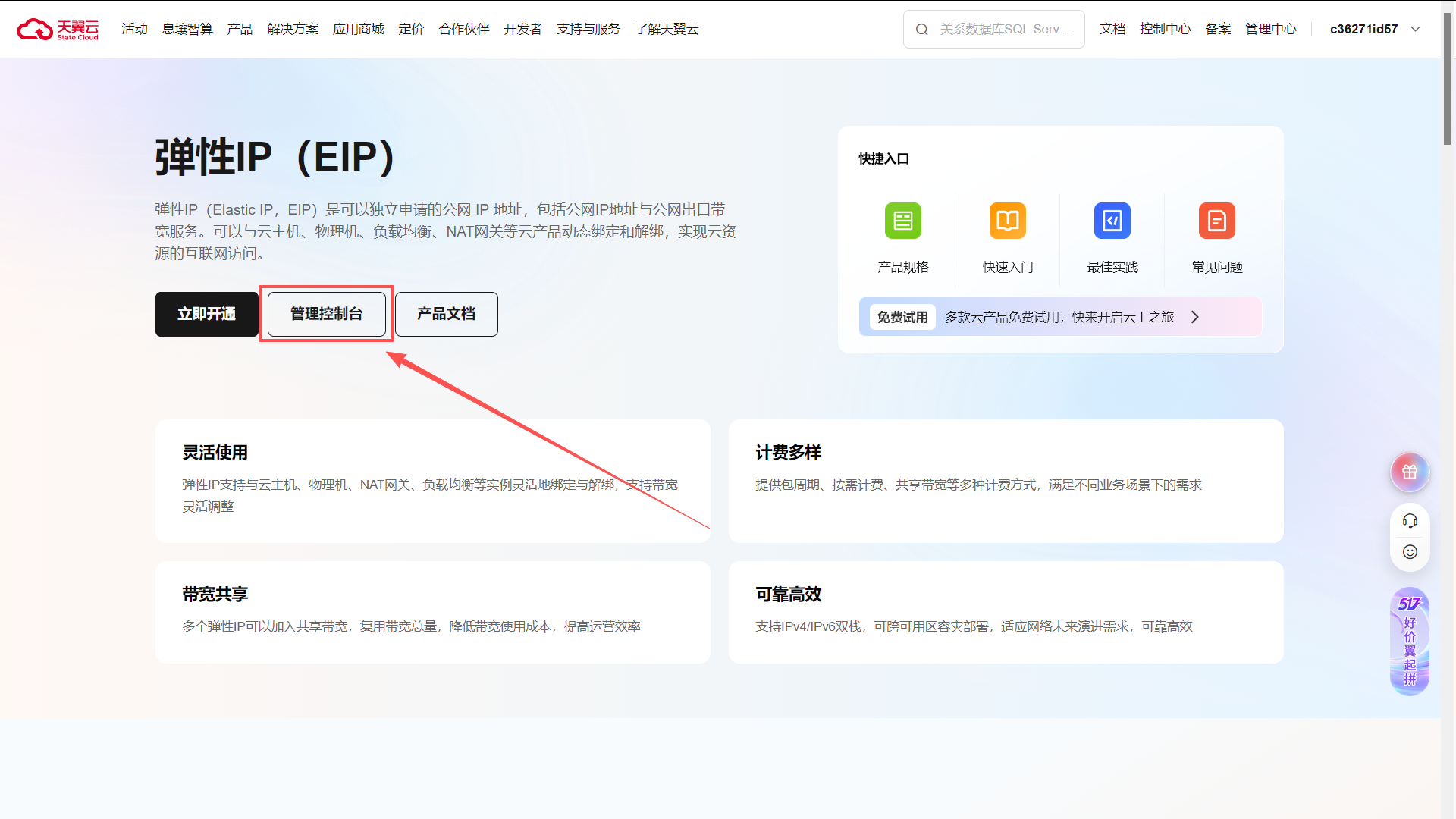This screenshot has height=819, width=1456.
Task: Click the search magnifier icon
Action: [922, 30]
